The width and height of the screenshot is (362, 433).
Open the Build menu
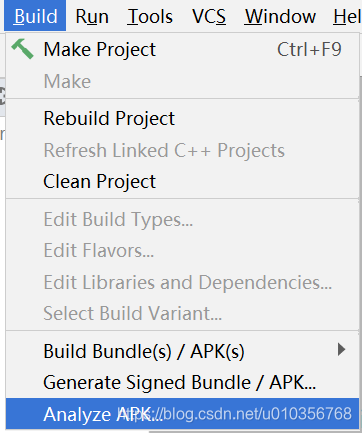coord(35,16)
